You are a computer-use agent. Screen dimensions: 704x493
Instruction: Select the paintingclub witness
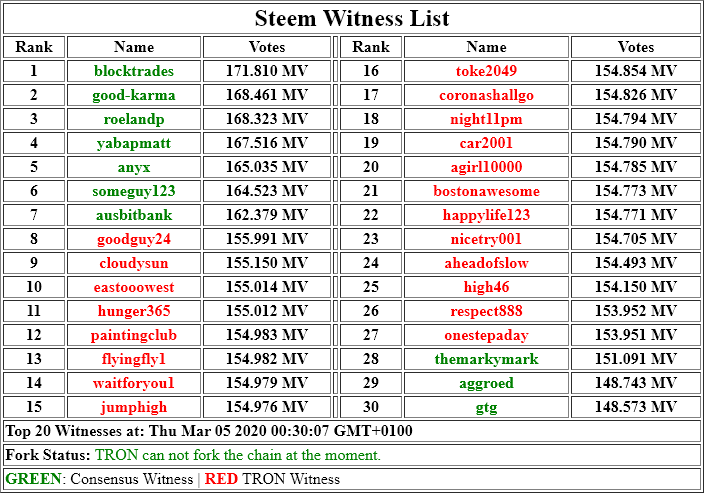[134, 335]
